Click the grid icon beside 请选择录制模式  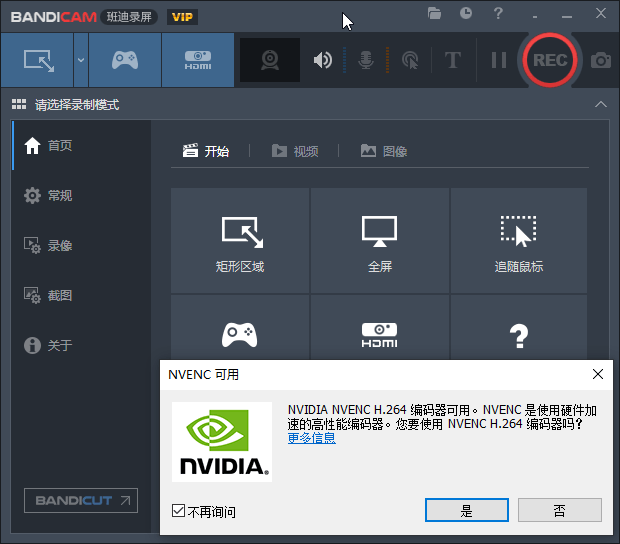tap(19, 104)
